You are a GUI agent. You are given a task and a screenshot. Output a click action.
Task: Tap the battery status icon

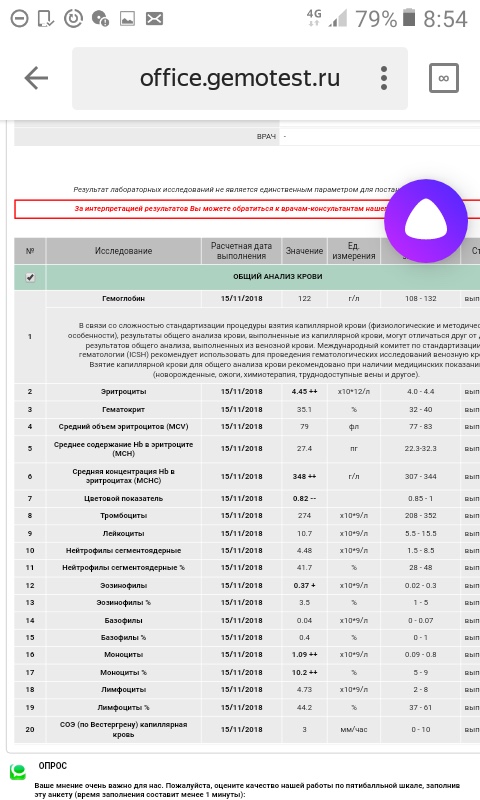click(409, 18)
